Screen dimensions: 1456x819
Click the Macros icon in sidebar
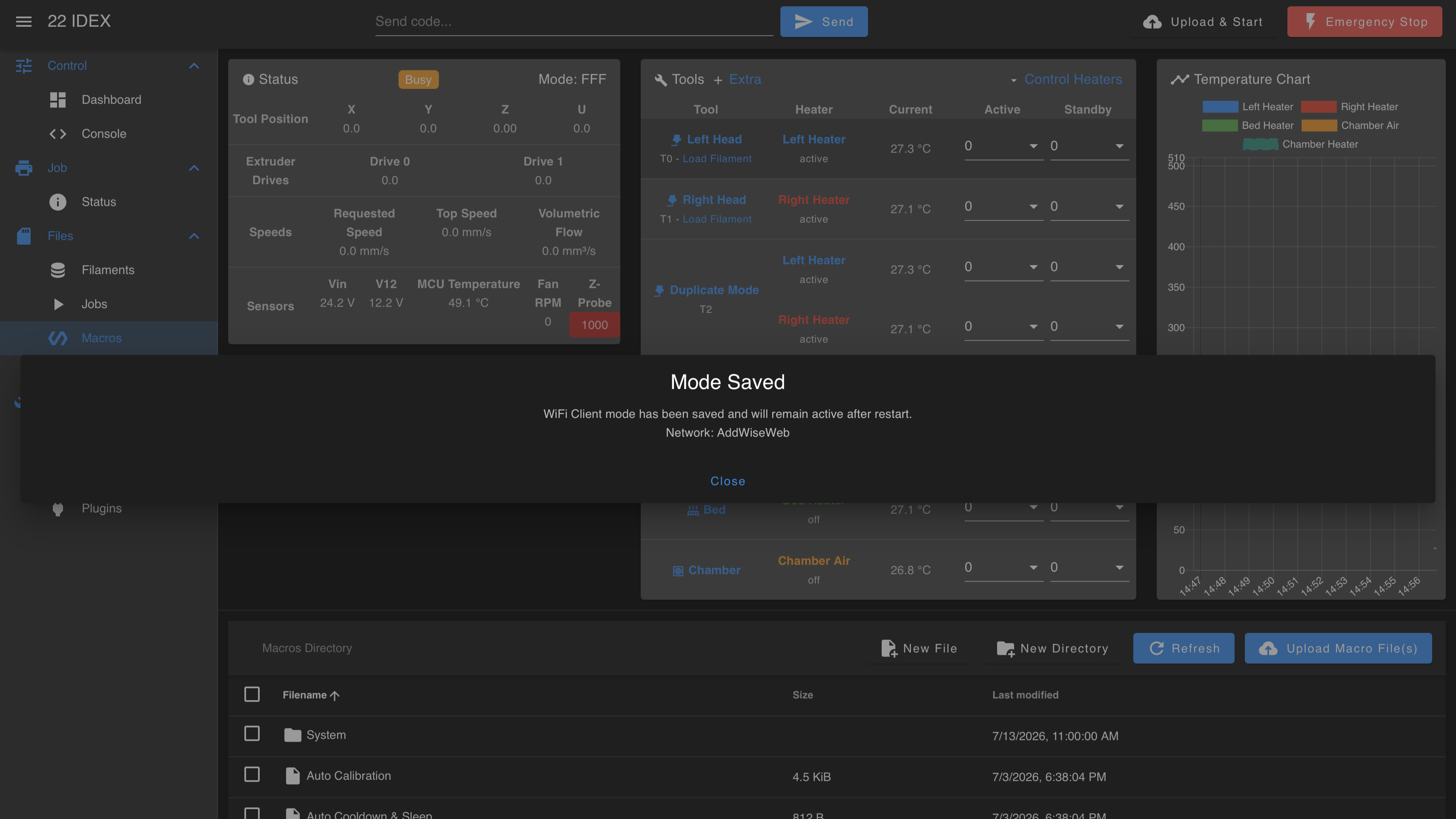(x=57, y=338)
